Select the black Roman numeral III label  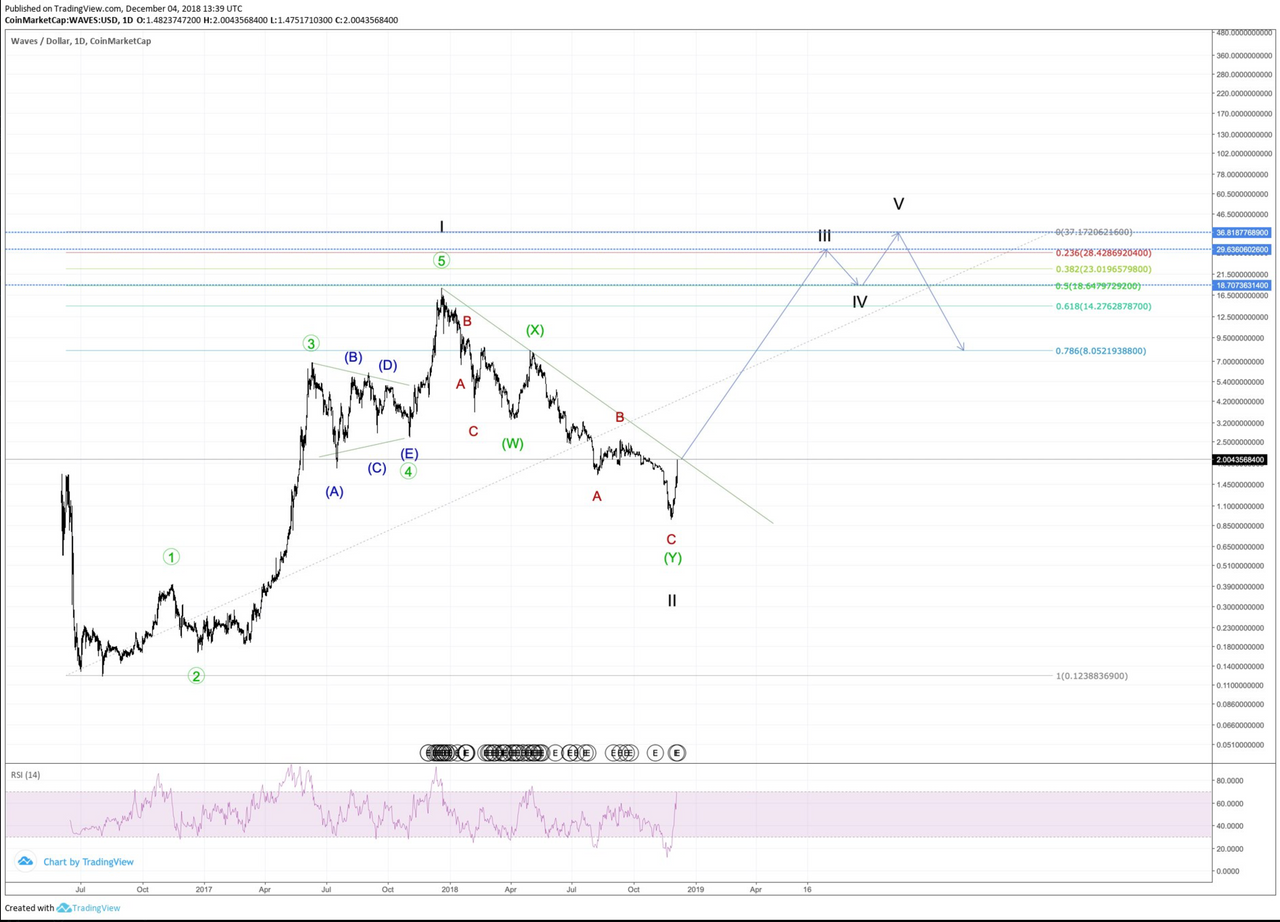(x=824, y=236)
